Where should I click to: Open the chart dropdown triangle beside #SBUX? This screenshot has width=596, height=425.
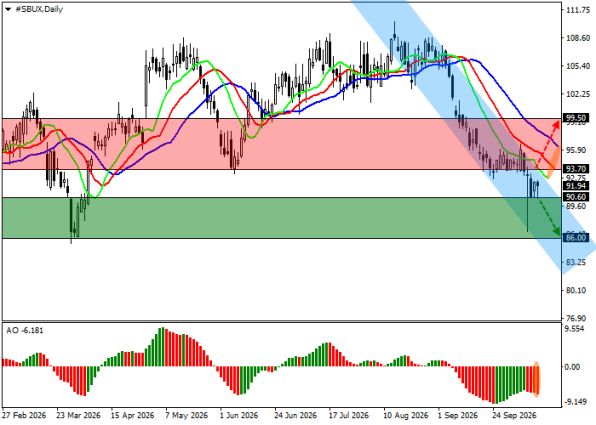(x=8, y=10)
